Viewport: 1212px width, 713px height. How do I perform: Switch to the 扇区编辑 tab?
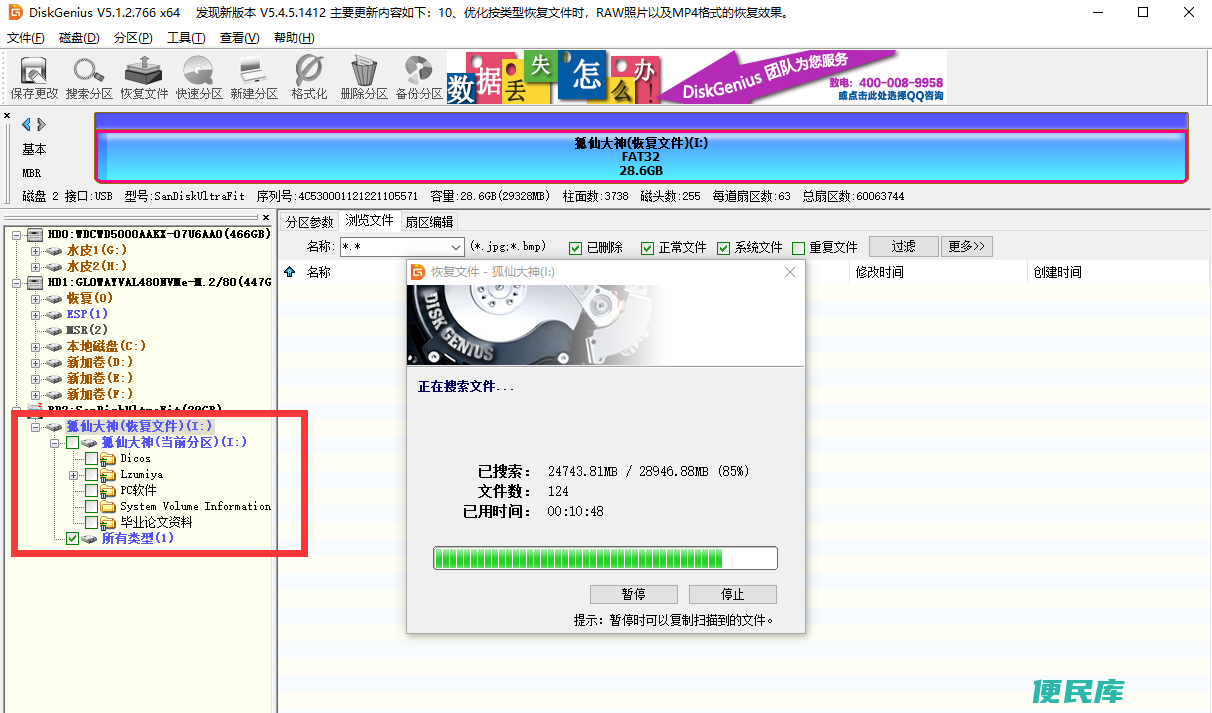429,222
